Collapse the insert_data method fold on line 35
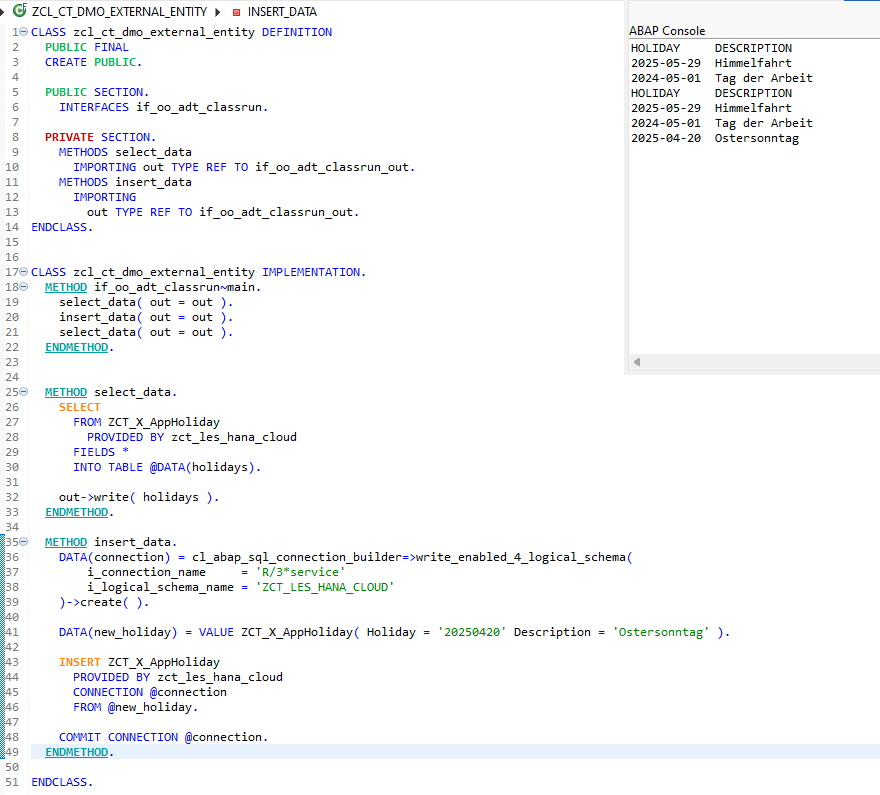 24,542
